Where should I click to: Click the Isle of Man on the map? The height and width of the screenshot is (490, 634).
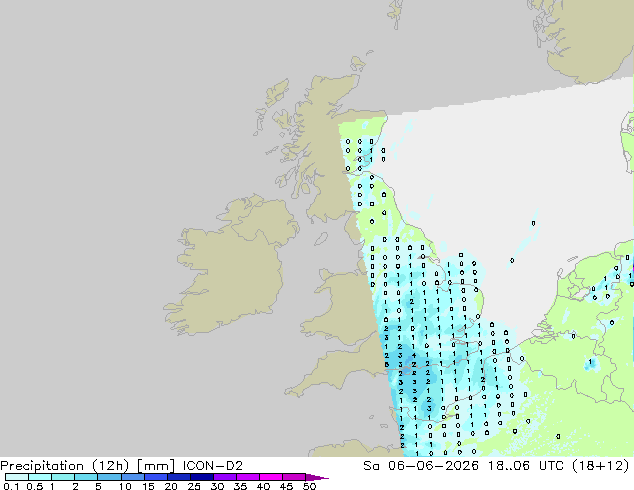coord(321,239)
